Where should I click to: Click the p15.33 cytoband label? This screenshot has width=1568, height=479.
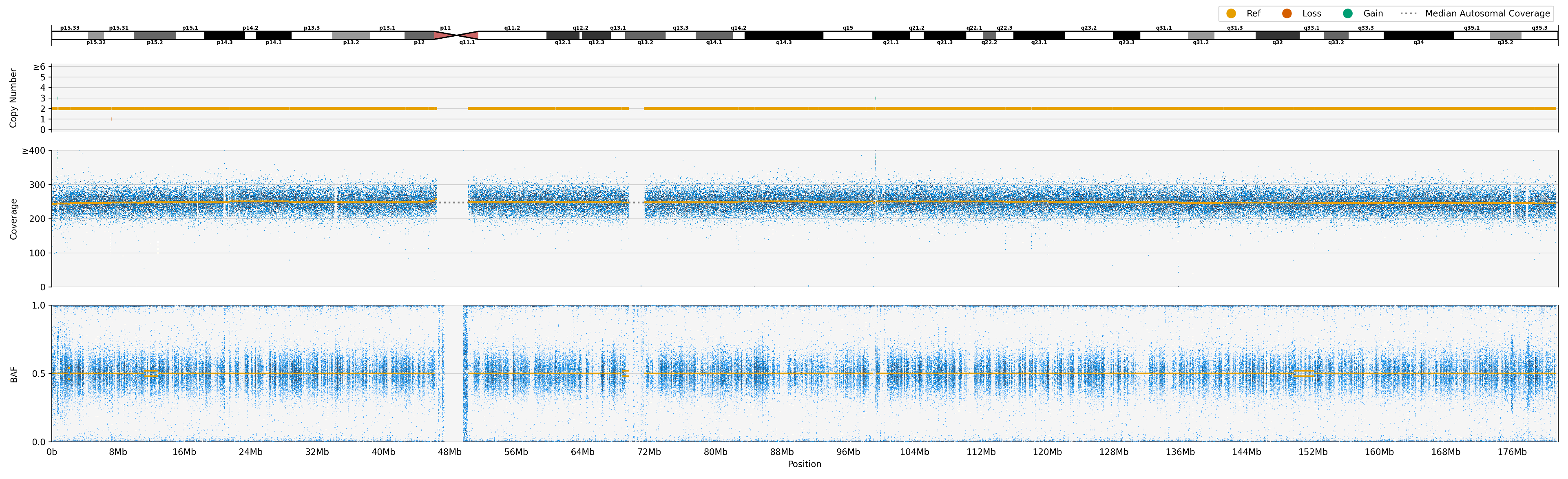69,28
